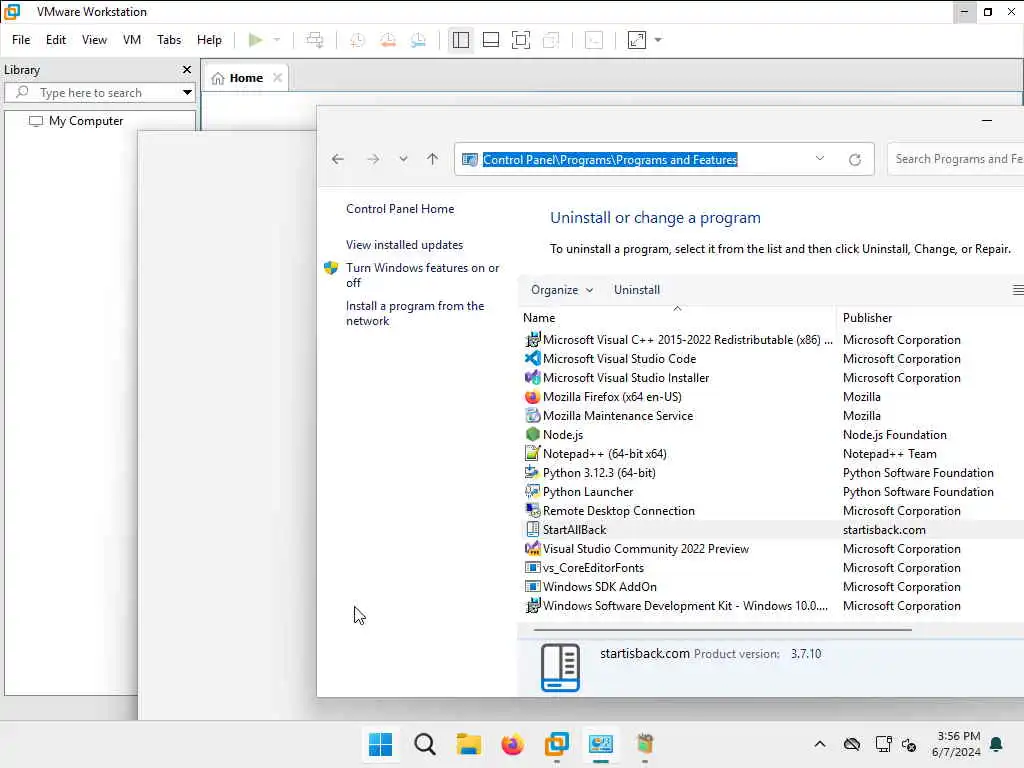Toggle the thumbnail bar view icon

pyautogui.click(x=490, y=40)
